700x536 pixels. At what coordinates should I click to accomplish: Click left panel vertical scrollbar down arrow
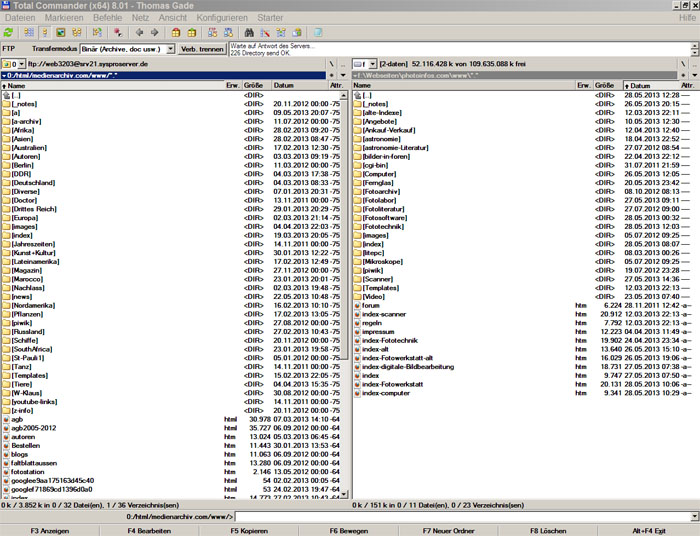pyautogui.click(x=344, y=494)
